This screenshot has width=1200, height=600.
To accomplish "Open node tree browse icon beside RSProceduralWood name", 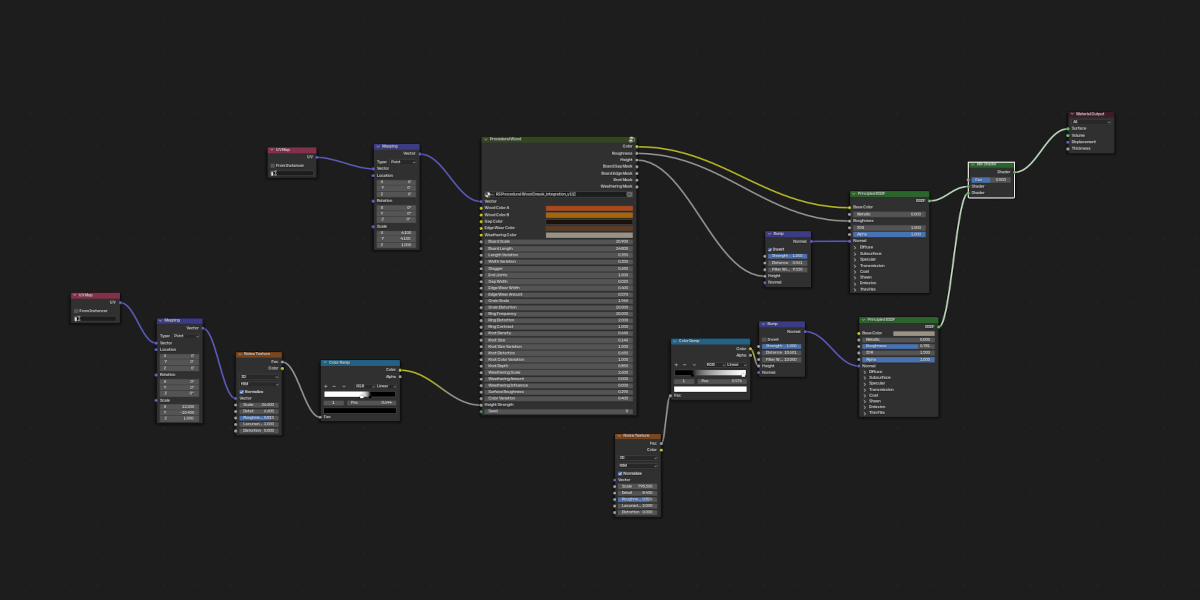I will [488, 194].
